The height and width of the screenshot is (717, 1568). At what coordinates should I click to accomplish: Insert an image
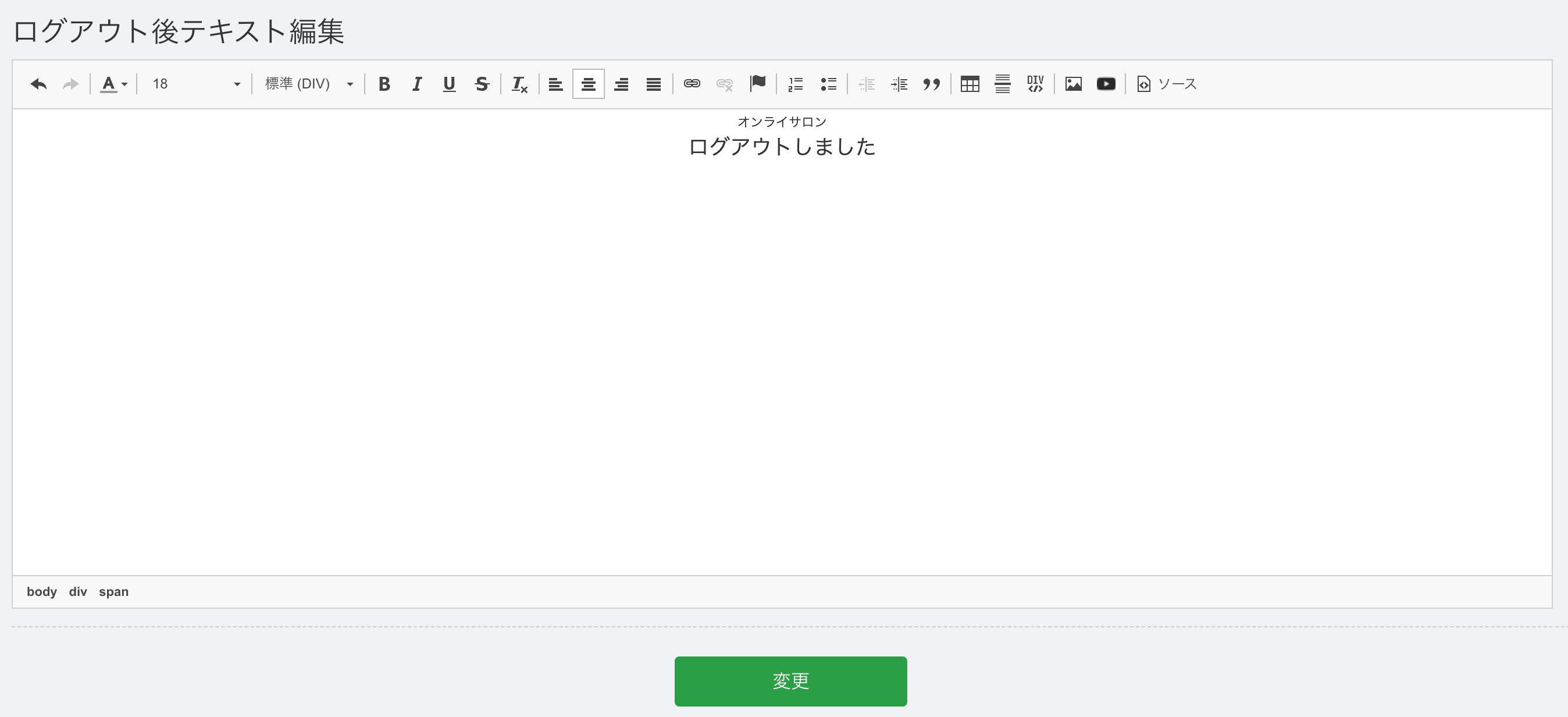[x=1073, y=84]
